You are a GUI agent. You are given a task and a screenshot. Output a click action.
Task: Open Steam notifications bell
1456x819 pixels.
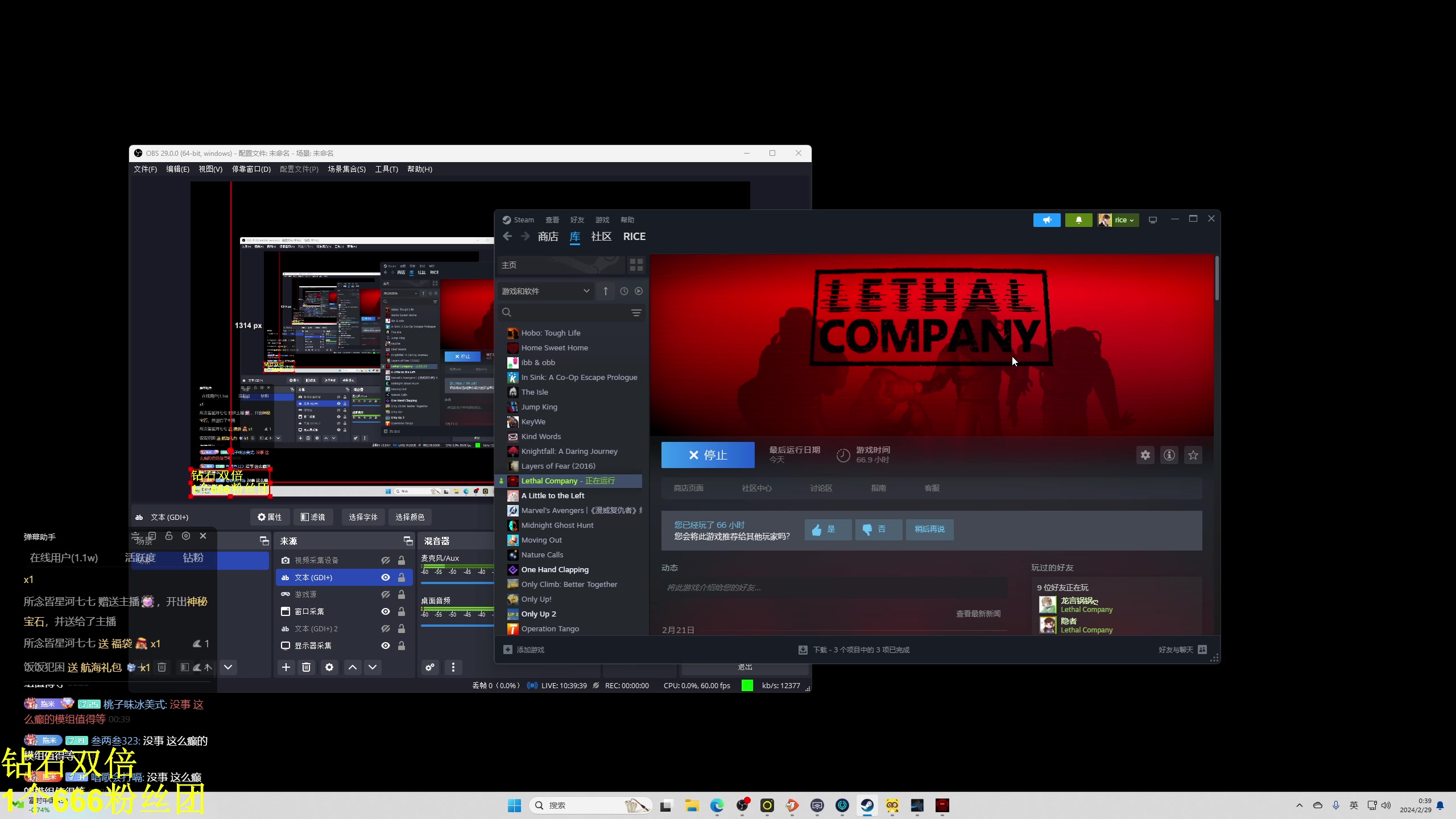[x=1078, y=220]
